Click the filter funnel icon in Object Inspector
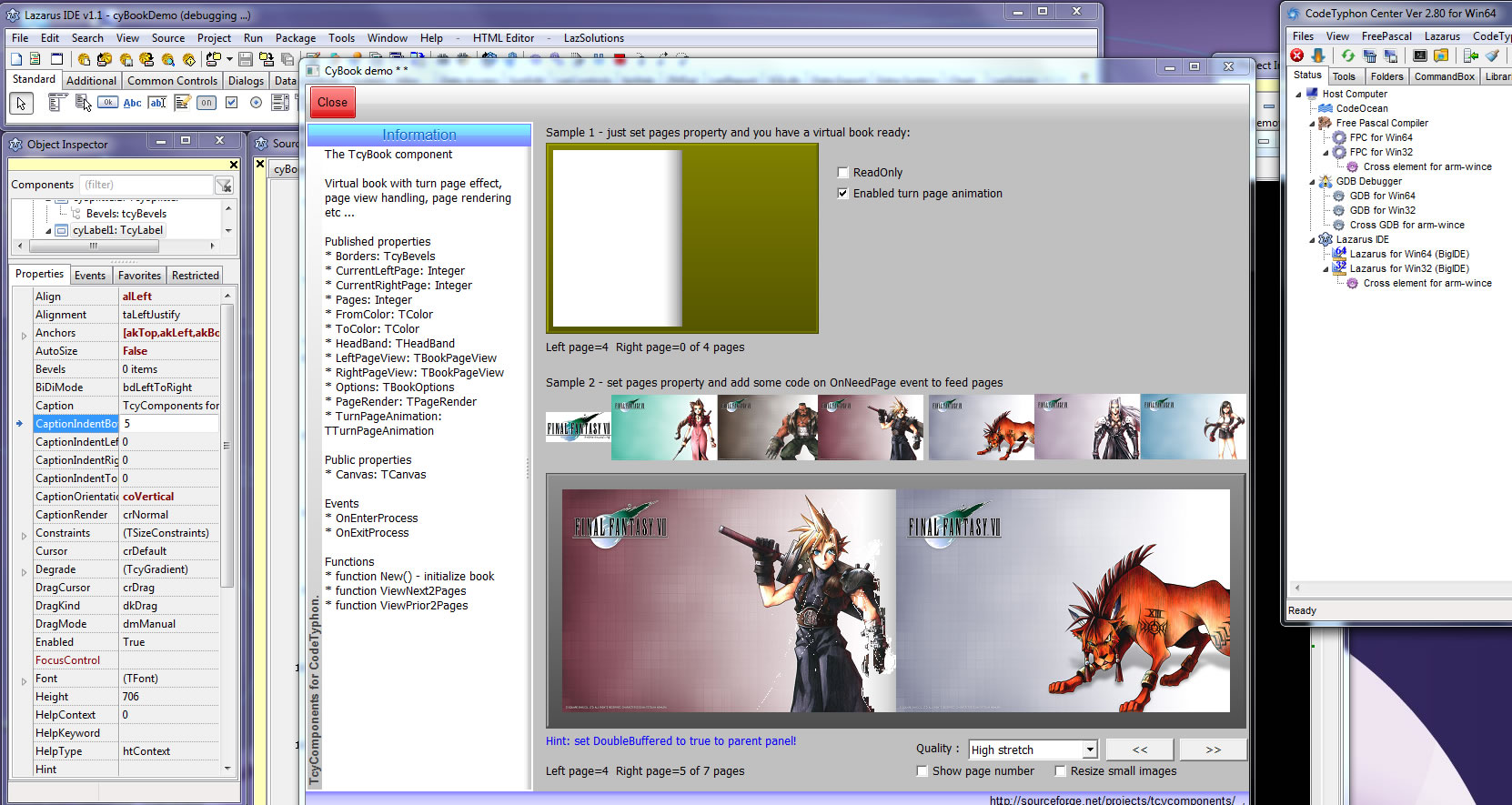The height and width of the screenshot is (805, 1512). pos(224,186)
